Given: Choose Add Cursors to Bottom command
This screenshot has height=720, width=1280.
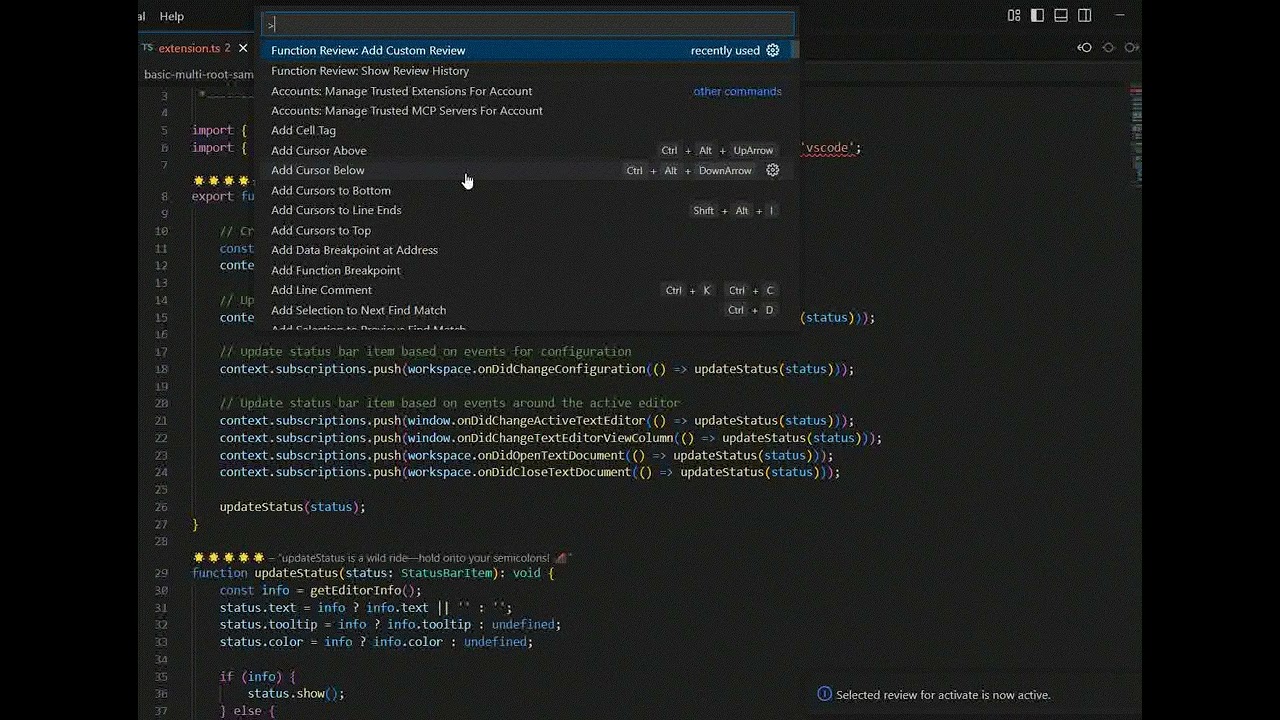Looking at the screenshot, I should [x=526, y=190].
